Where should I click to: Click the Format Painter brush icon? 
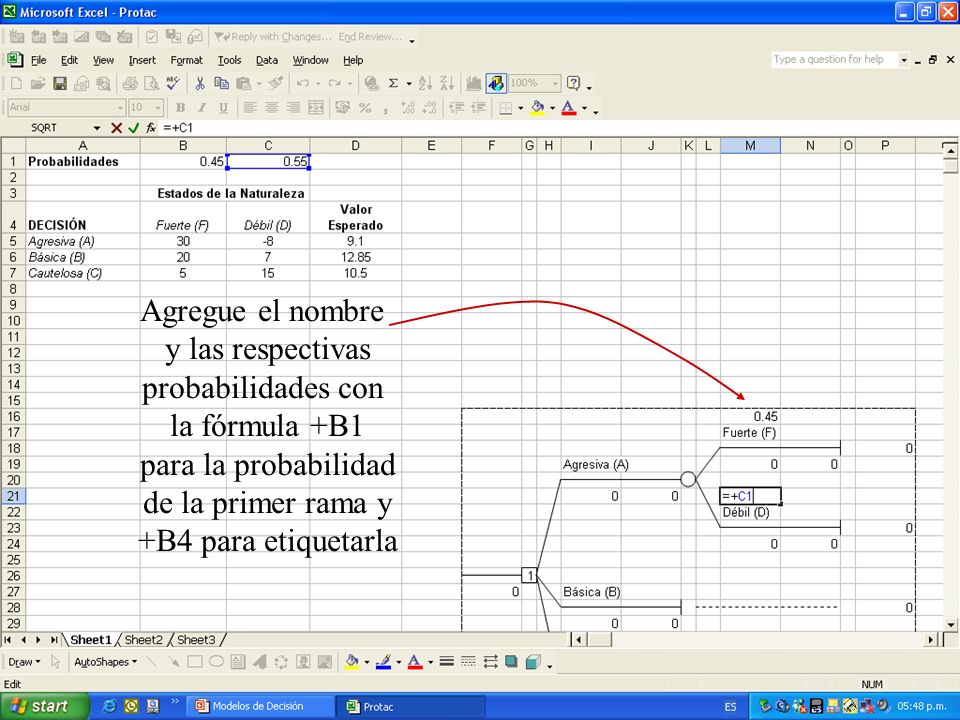pos(276,83)
